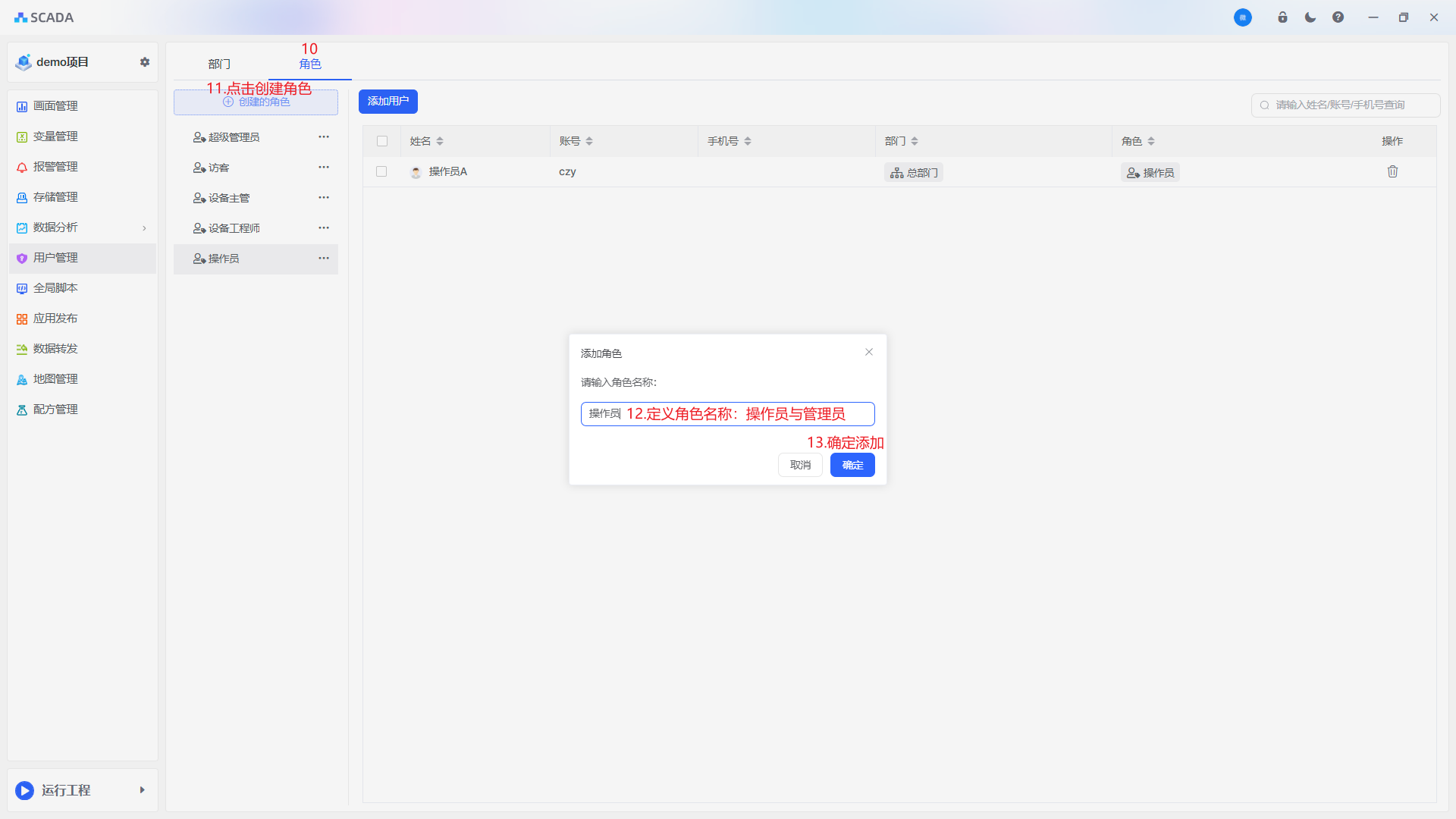The image size is (1456, 819).
Task: Switch to the 部门 tab
Action: pyautogui.click(x=219, y=64)
